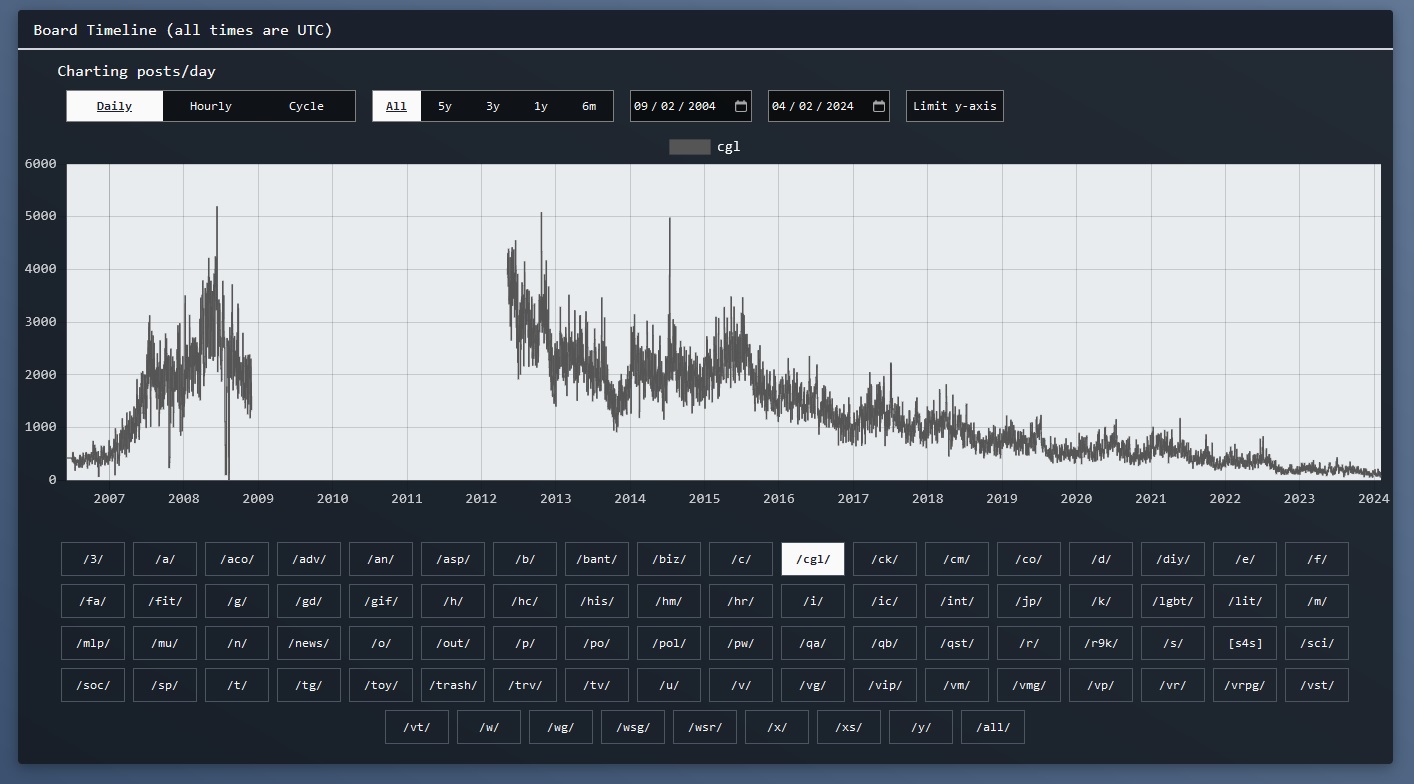The height and width of the screenshot is (784, 1414).
Task: Select the /vt/ board
Action: pyautogui.click(x=417, y=727)
